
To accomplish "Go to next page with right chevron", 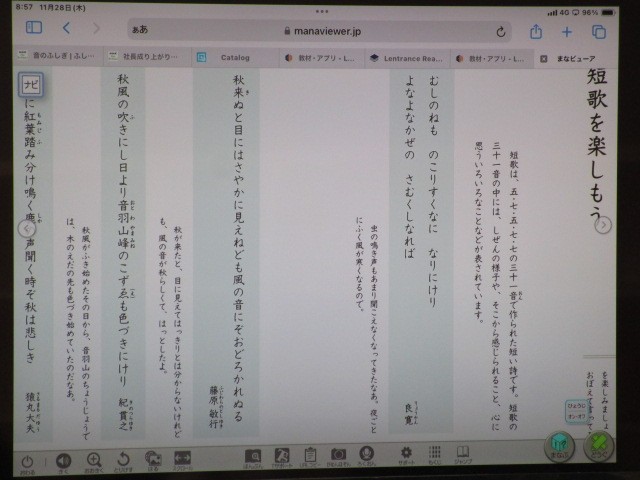I will click(x=603, y=225).
